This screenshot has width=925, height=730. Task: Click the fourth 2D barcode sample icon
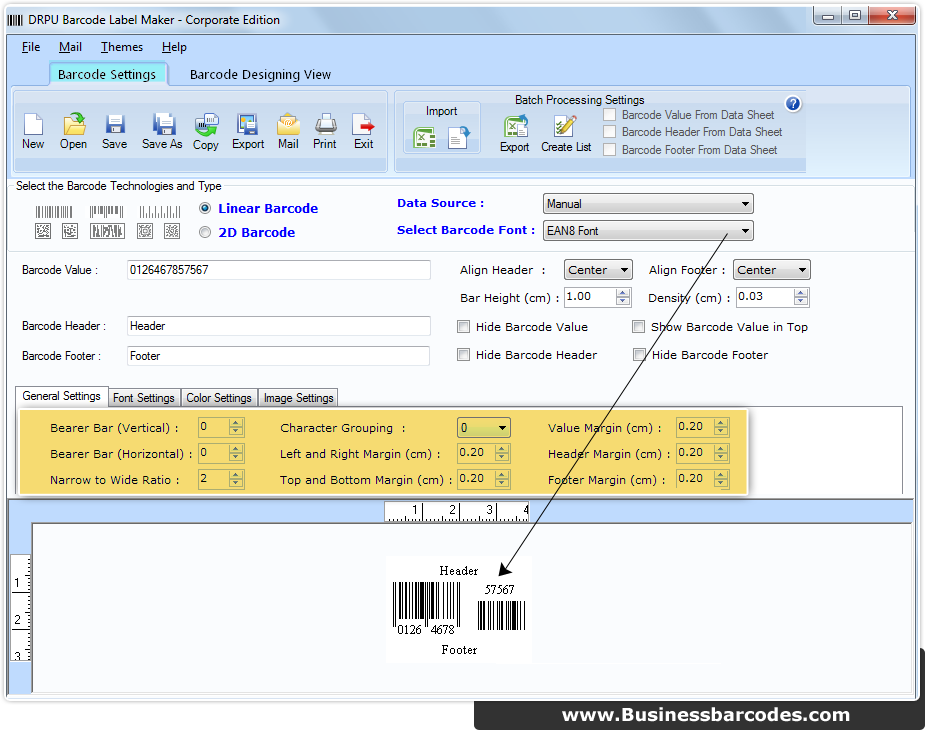pyautogui.click(x=145, y=231)
